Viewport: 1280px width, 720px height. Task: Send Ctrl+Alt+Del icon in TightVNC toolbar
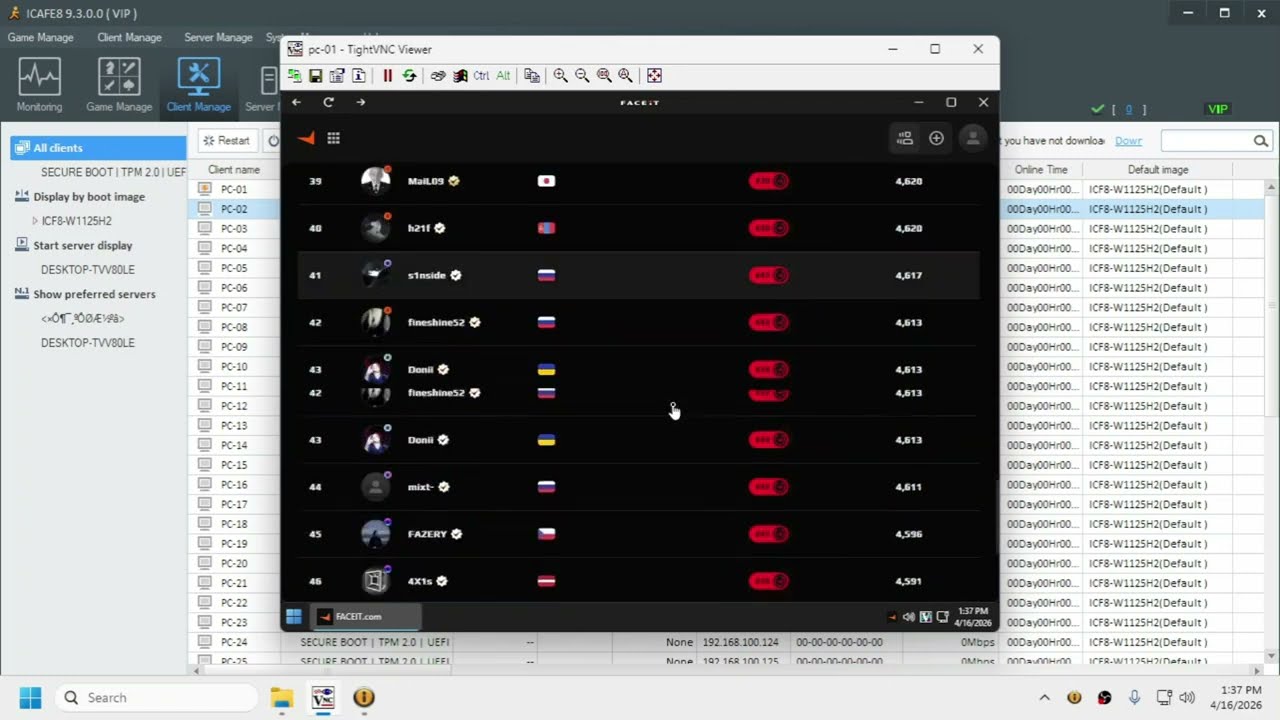438,75
